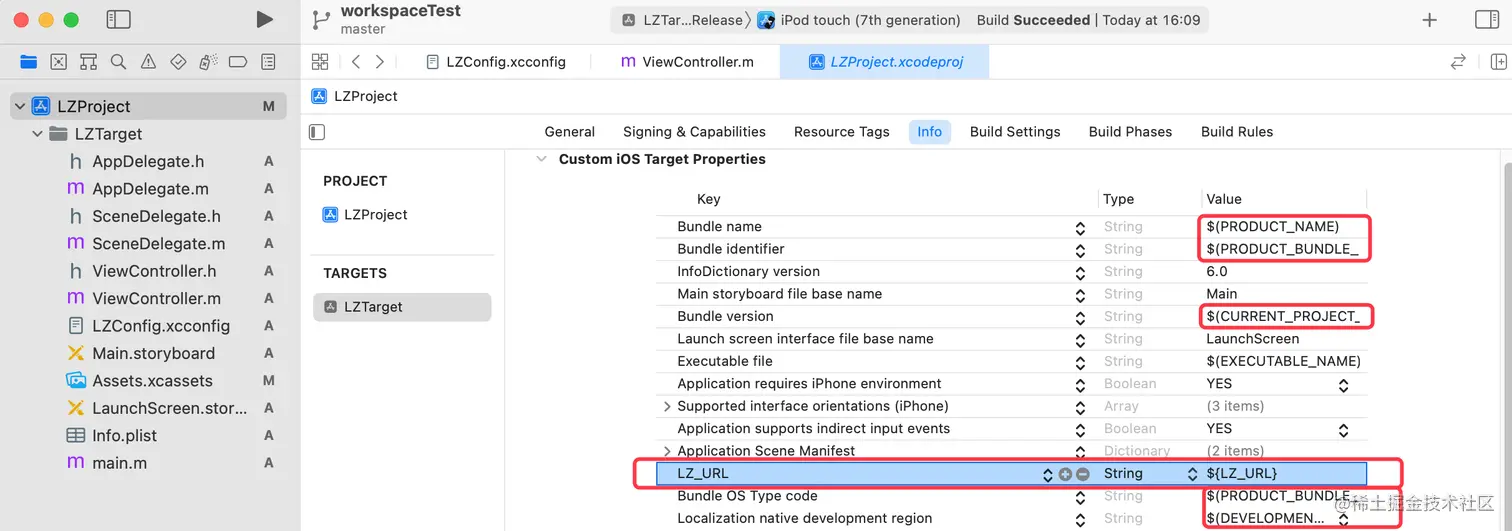Screen dimensions: 1512x531
Task: Open AppDelegate.h in the file navigator
Action: [x=148, y=162]
